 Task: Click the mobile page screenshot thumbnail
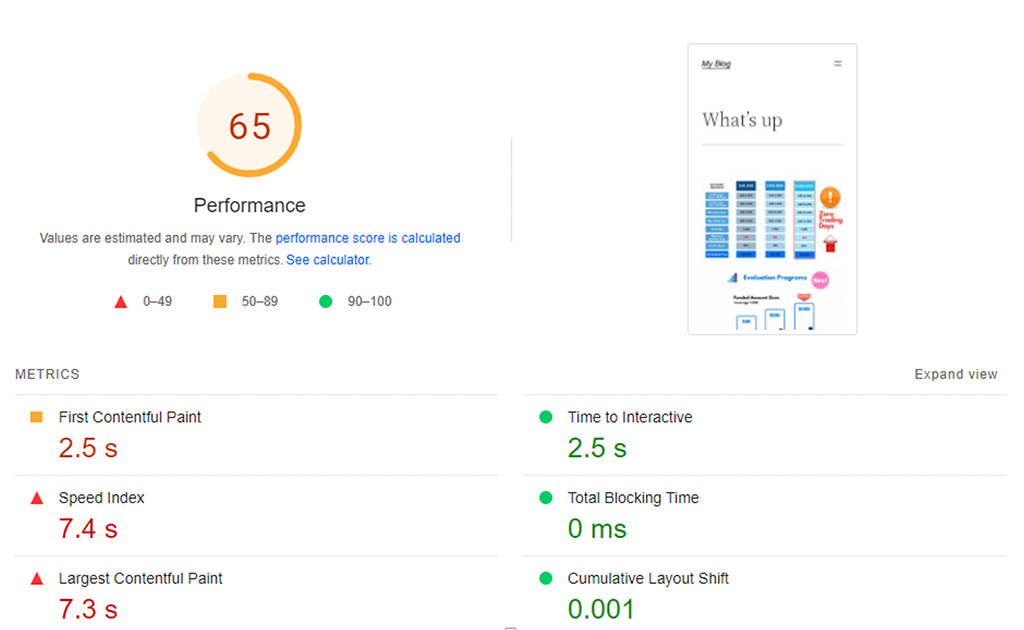(x=772, y=189)
